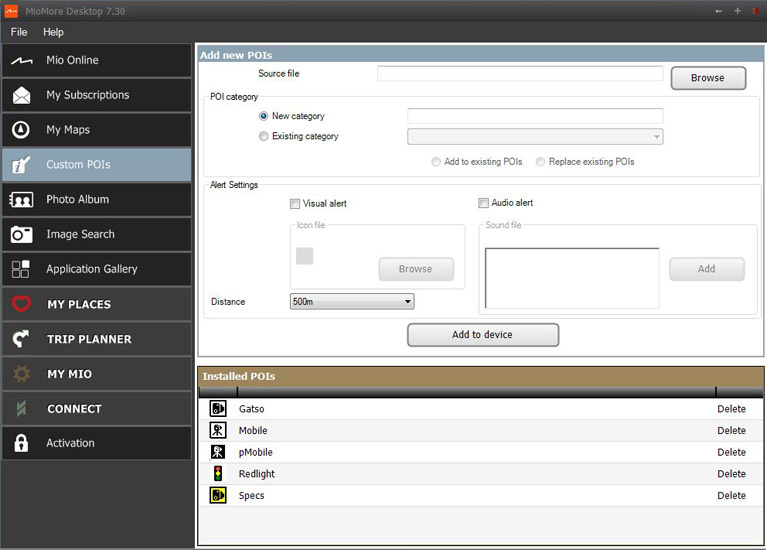
Task: Click the MY MIO gear icon
Action: tap(21, 374)
